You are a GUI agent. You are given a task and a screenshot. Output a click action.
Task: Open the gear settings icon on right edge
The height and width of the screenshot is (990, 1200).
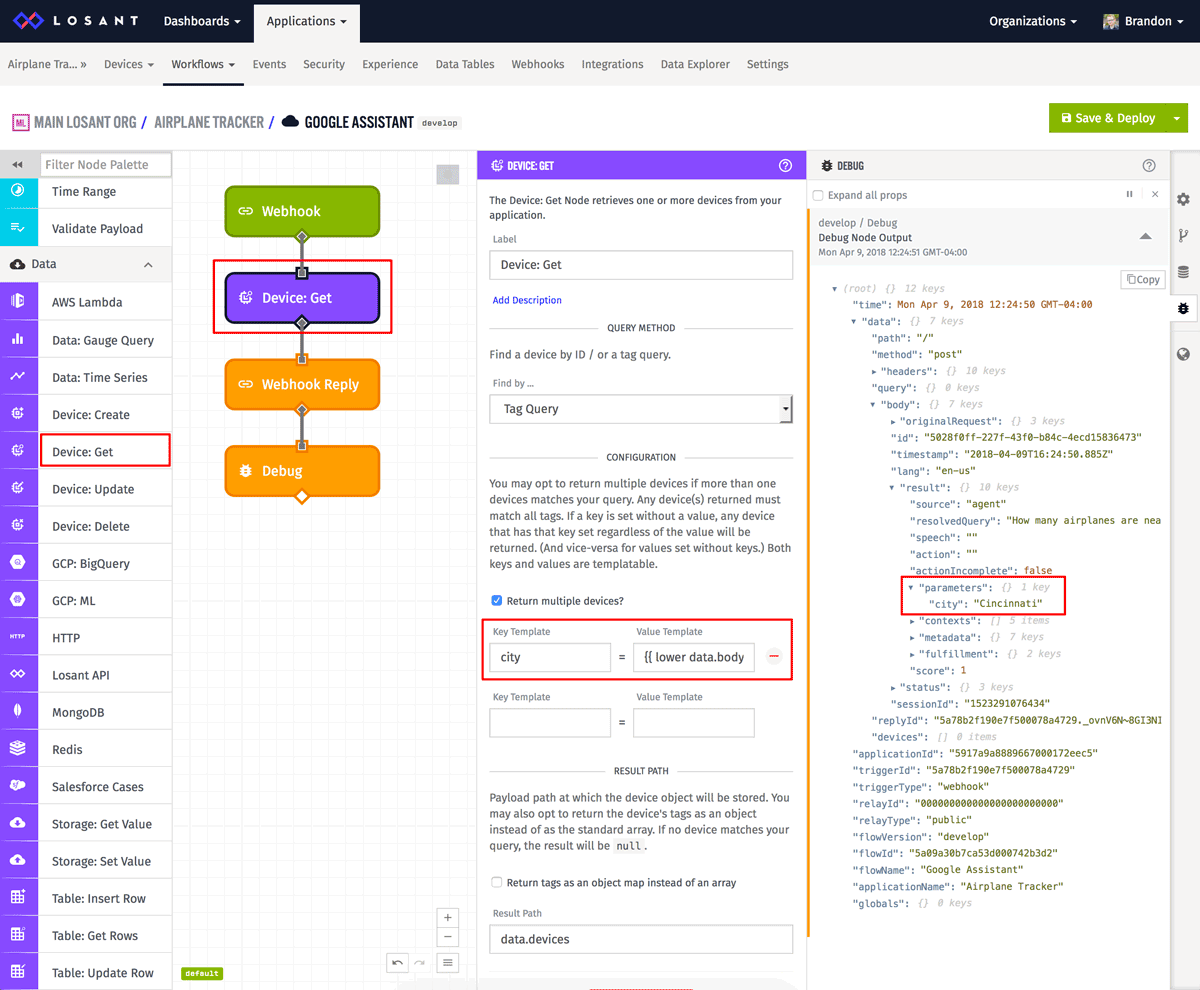point(1183,199)
